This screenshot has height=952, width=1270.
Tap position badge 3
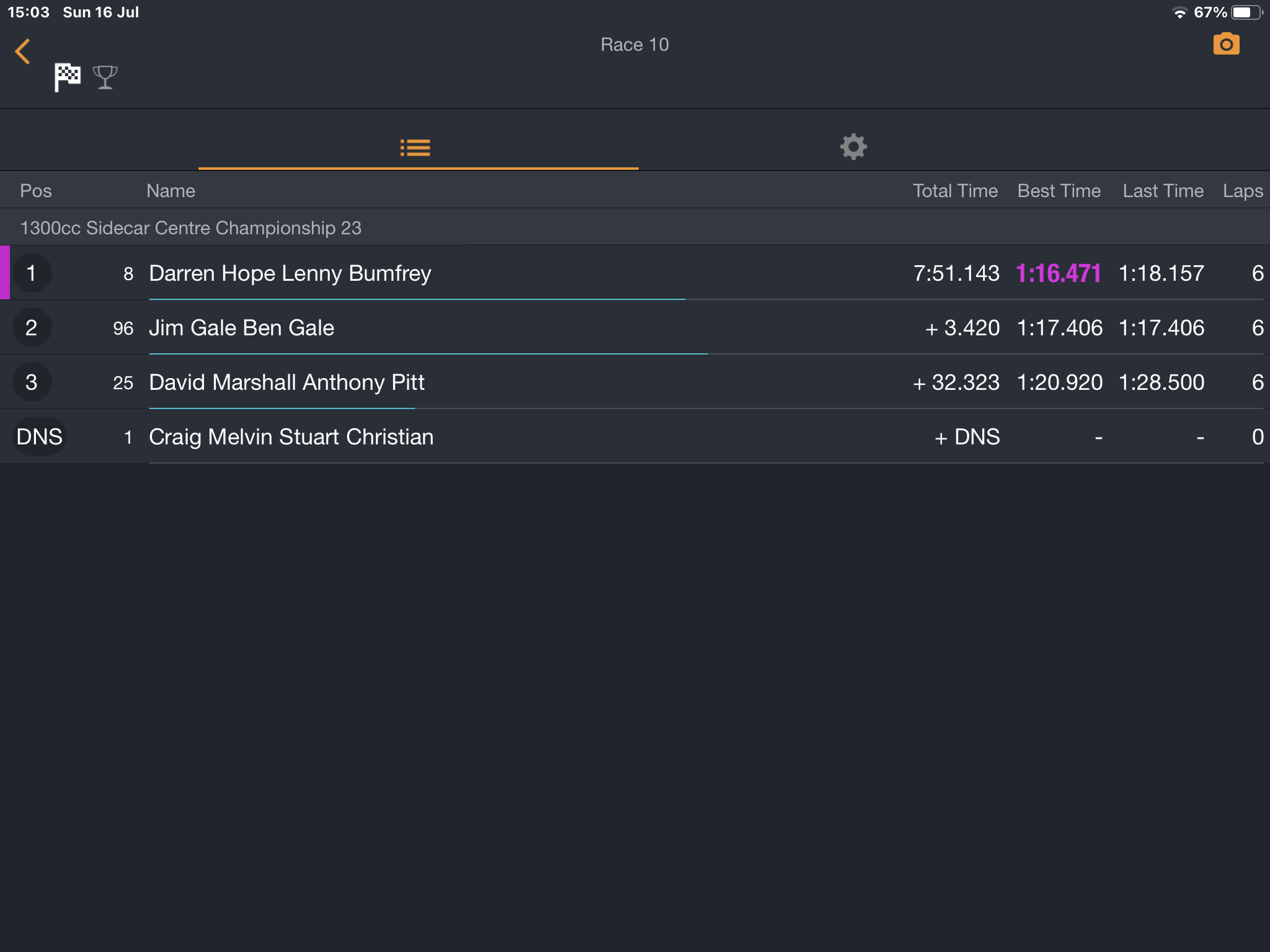pyautogui.click(x=32, y=382)
